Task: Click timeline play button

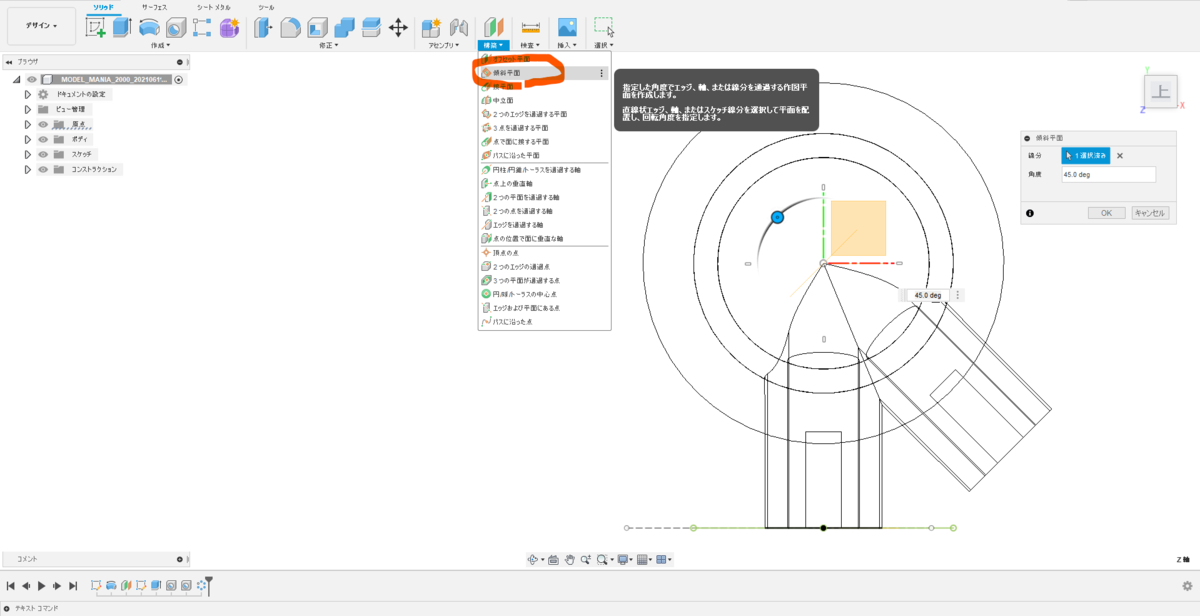Action: (x=42, y=586)
